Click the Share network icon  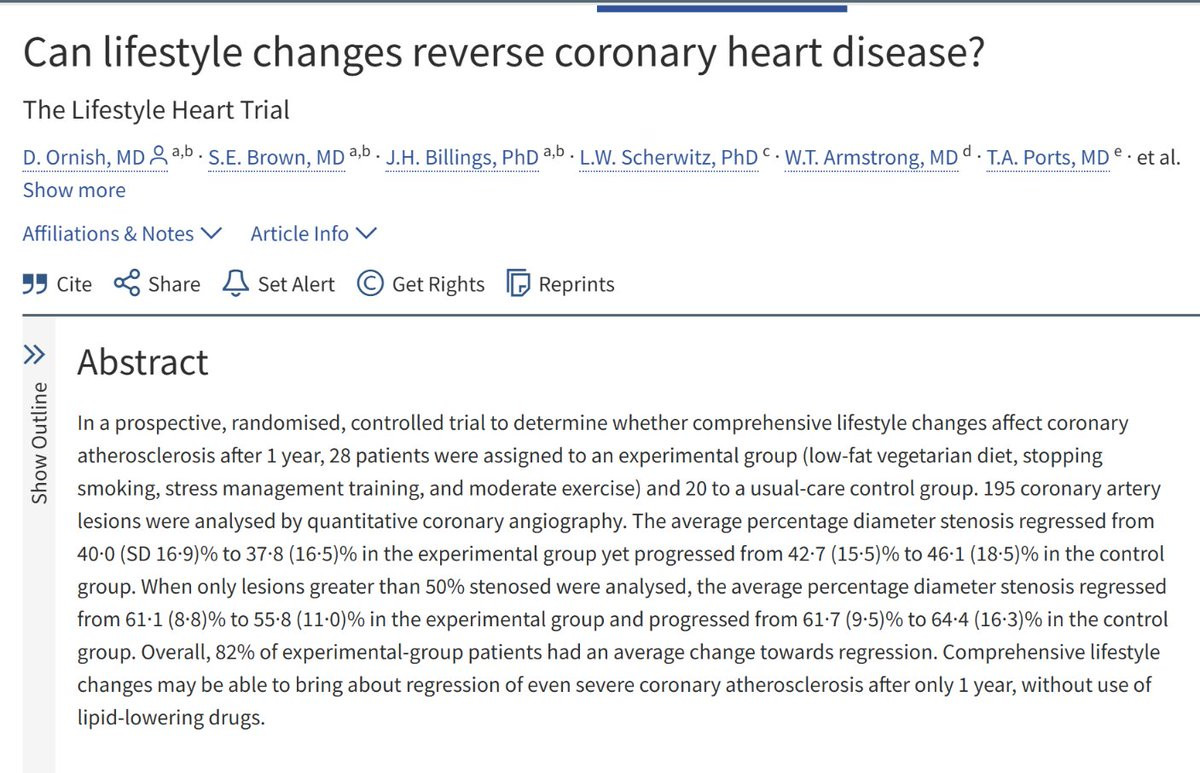click(x=127, y=284)
